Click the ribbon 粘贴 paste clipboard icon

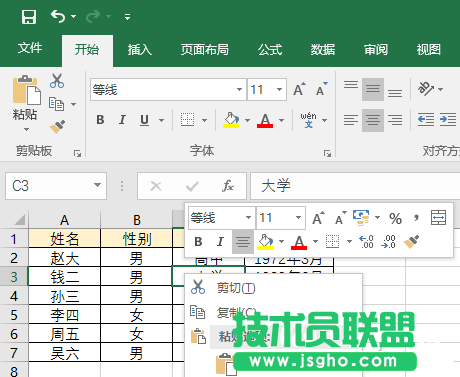27,90
